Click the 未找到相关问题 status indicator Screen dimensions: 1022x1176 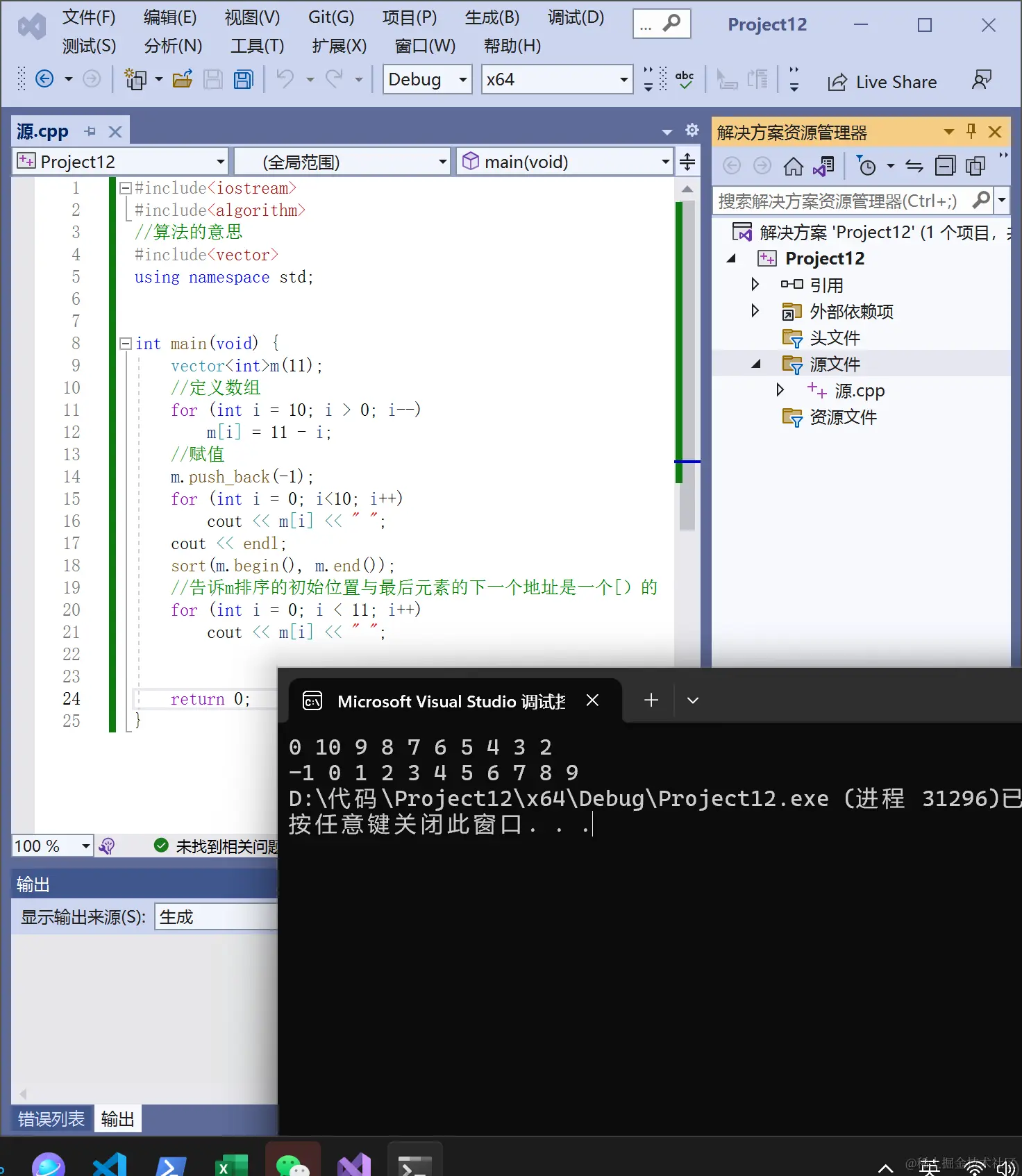pyautogui.click(x=215, y=846)
